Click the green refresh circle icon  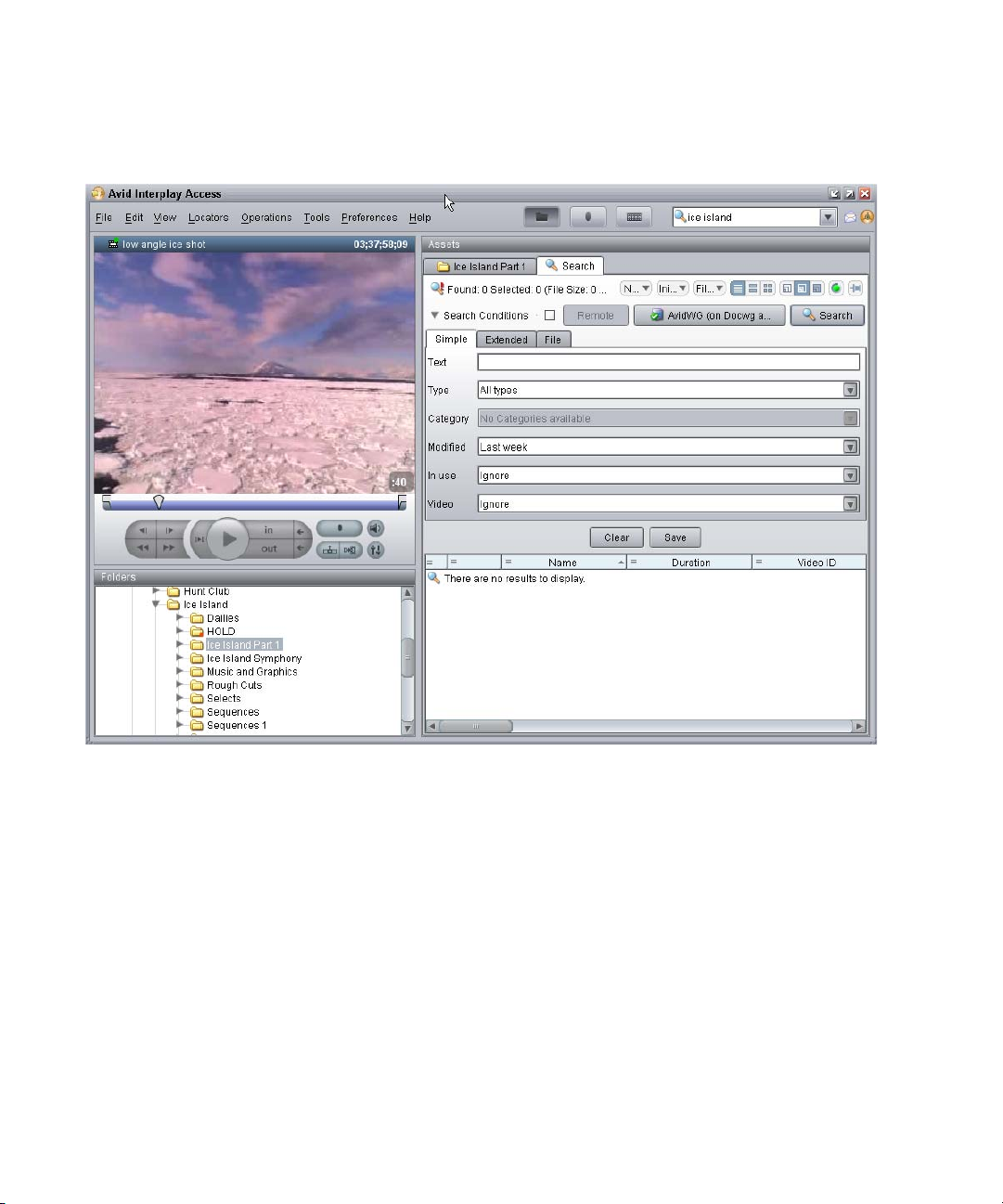[x=836, y=289]
